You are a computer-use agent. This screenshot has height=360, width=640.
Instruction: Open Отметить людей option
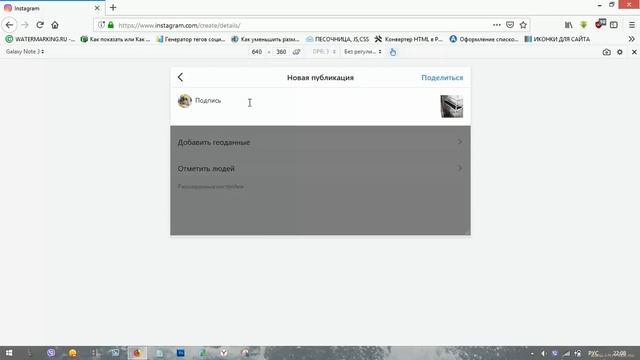[320, 168]
